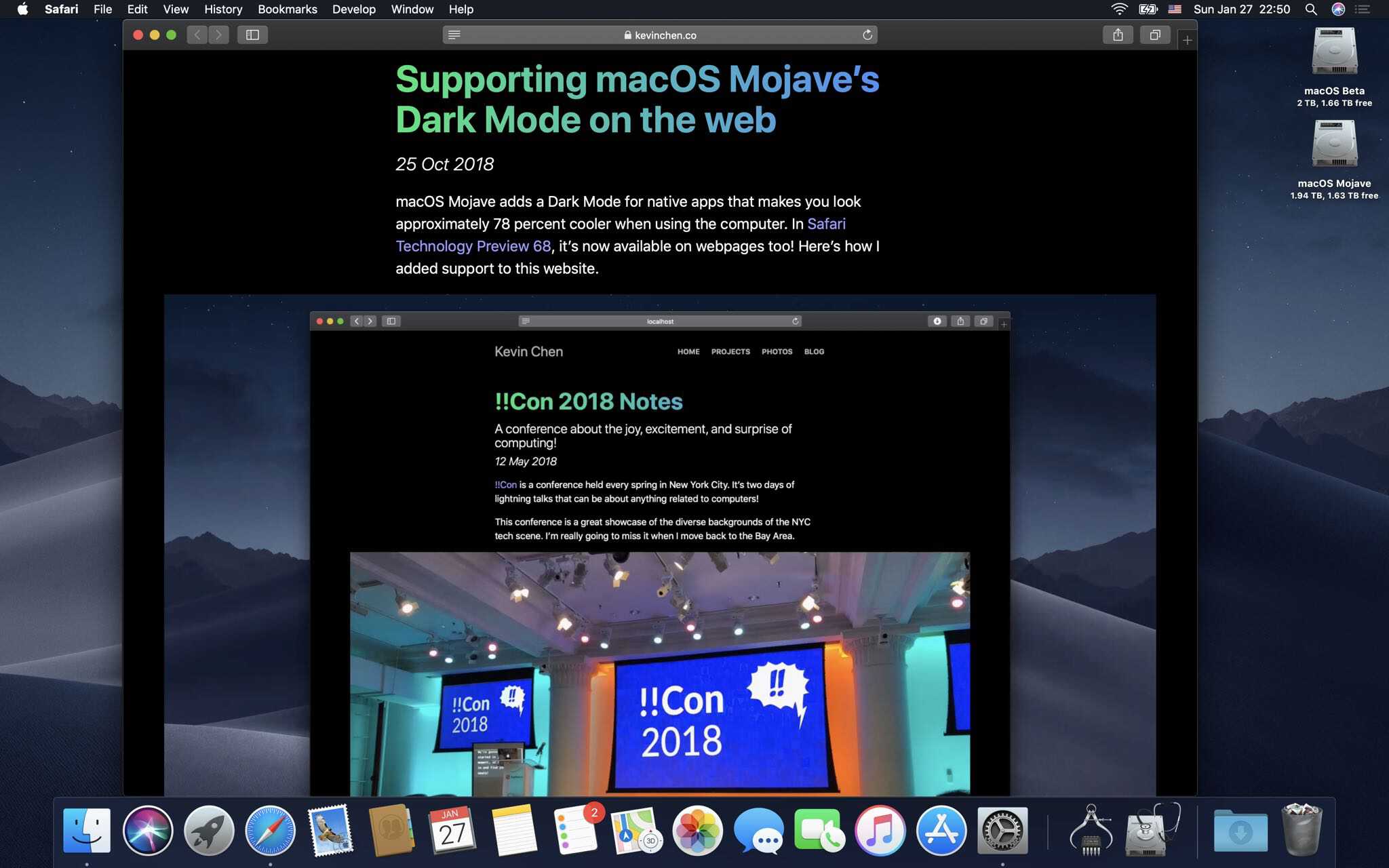The height and width of the screenshot is (868, 1389).
Task: Toggle the Safari sidebar
Action: (x=253, y=35)
